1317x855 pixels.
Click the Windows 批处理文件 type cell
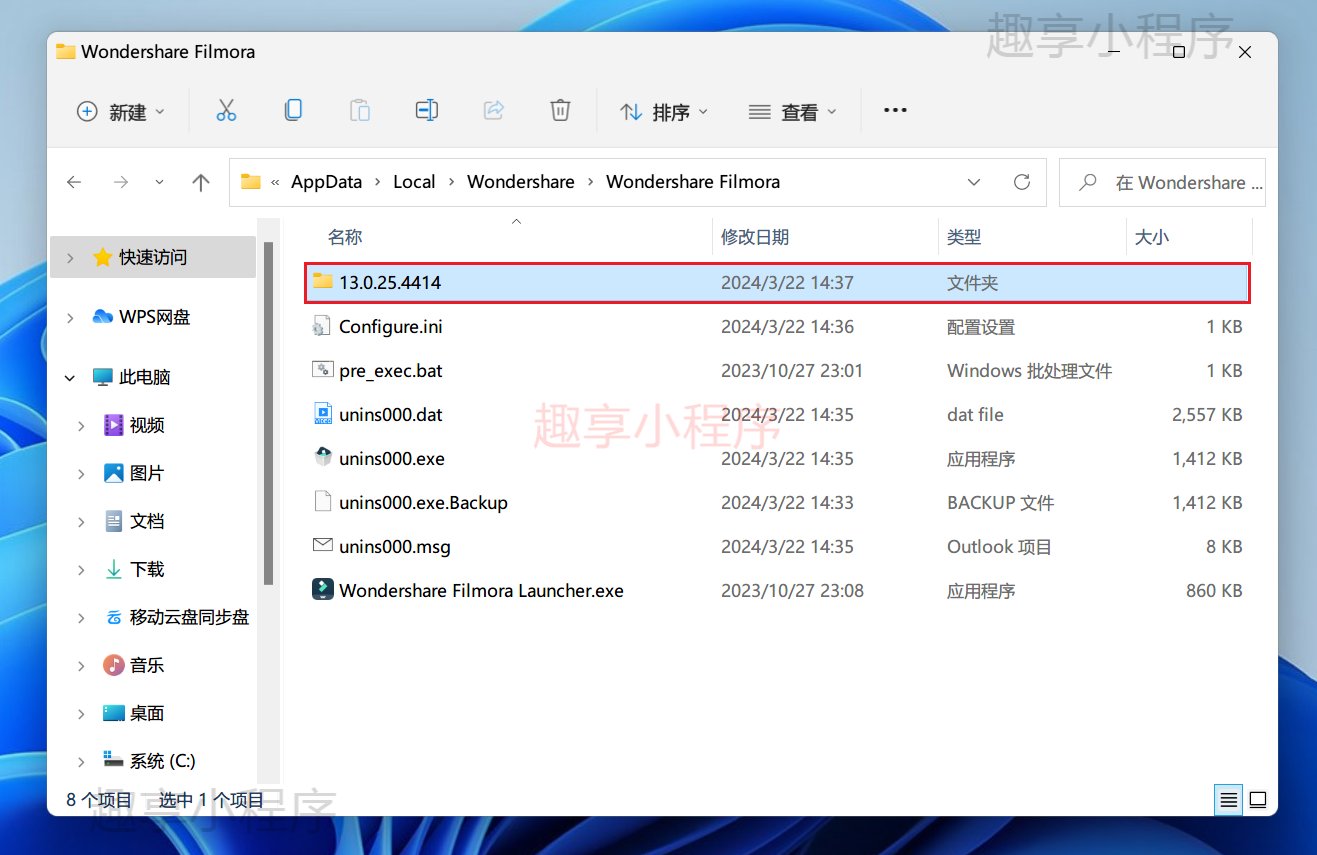point(1029,370)
